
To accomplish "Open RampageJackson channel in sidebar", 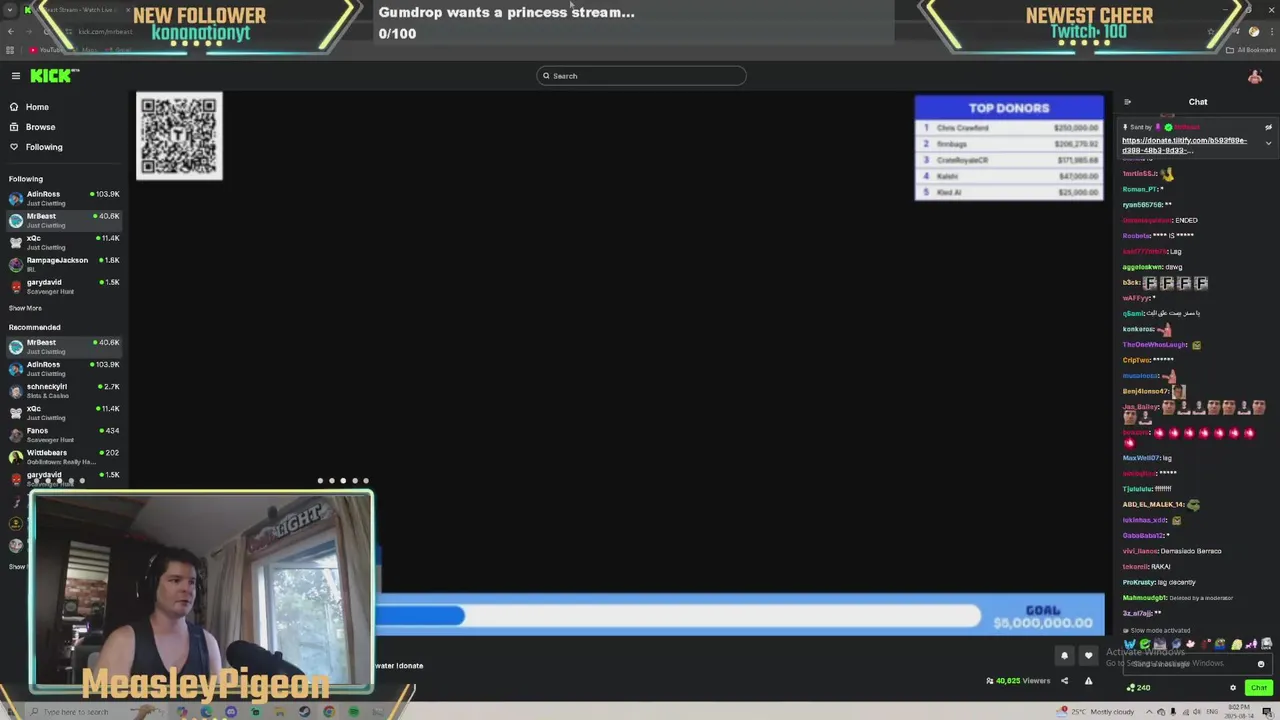I will [64, 264].
